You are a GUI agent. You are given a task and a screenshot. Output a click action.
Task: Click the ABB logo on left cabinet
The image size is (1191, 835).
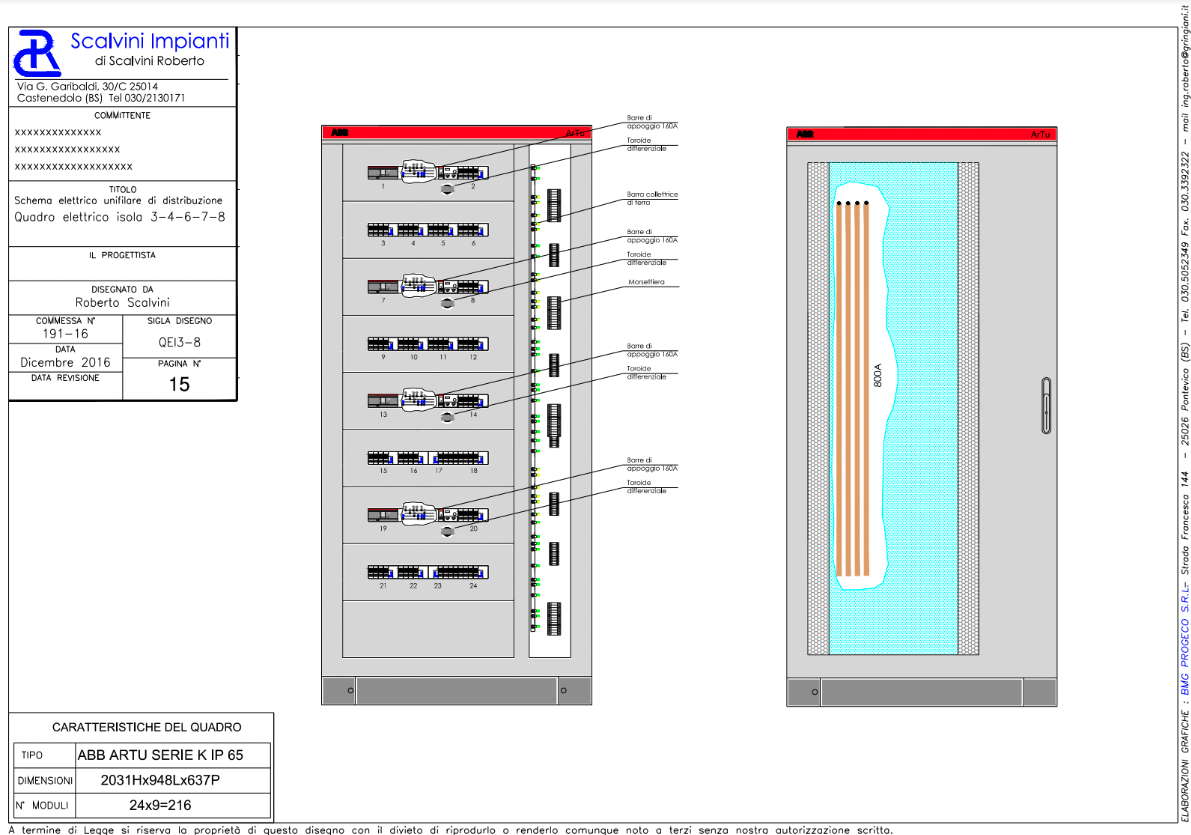coord(341,132)
